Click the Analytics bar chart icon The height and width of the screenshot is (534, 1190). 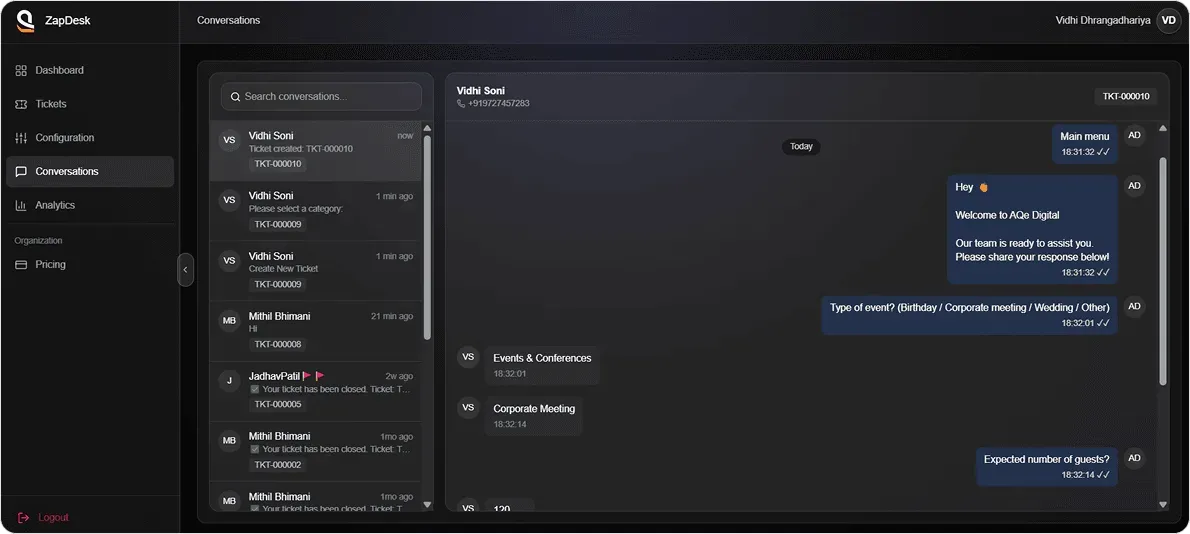tap(21, 206)
